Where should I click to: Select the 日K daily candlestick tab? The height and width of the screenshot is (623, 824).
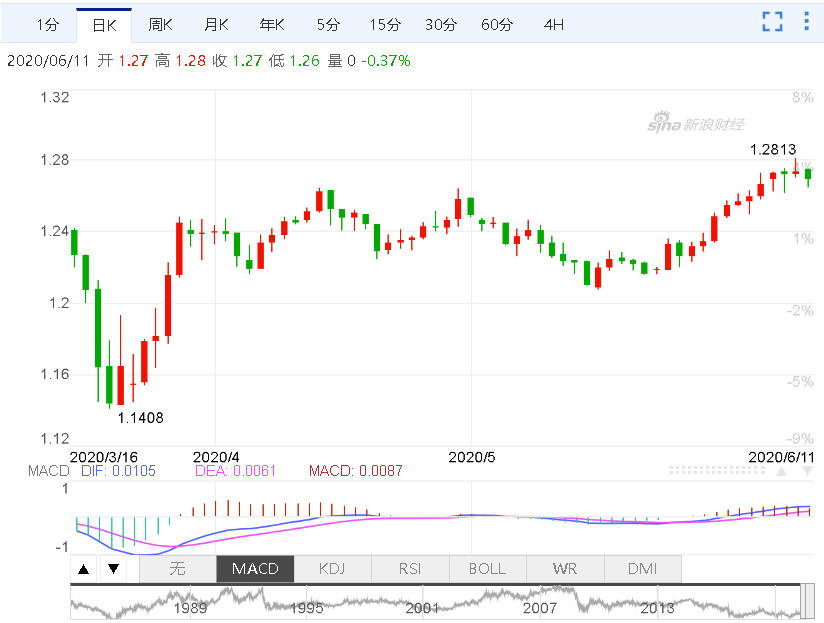[x=104, y=25]
